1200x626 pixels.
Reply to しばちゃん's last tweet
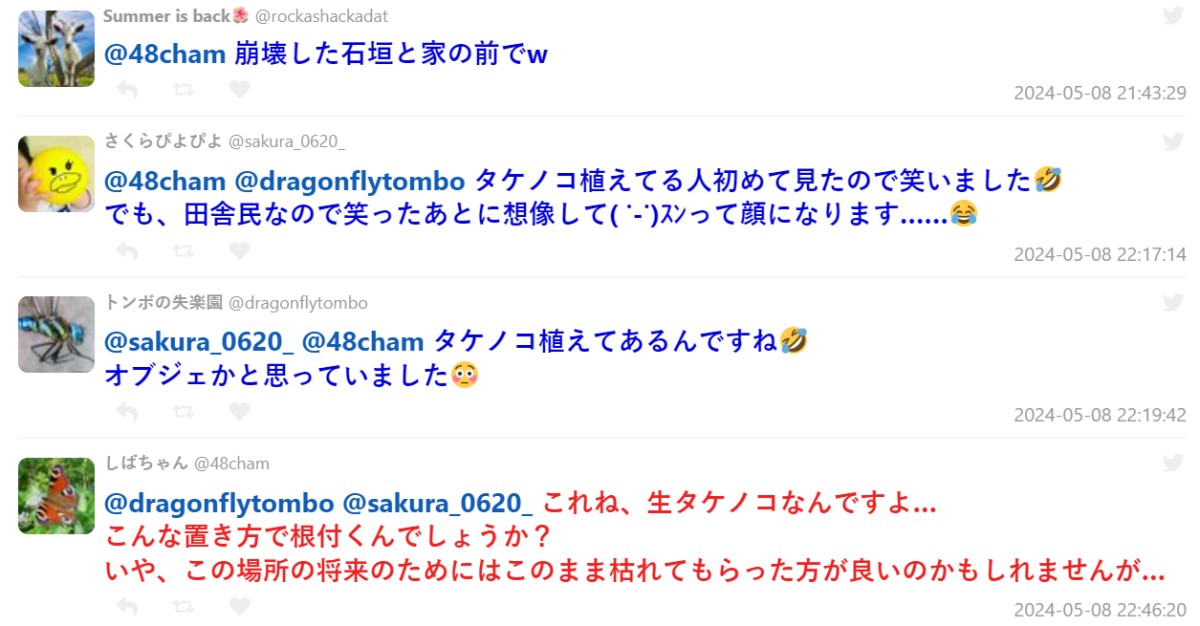pyautogui.click(x=127, y=606)
